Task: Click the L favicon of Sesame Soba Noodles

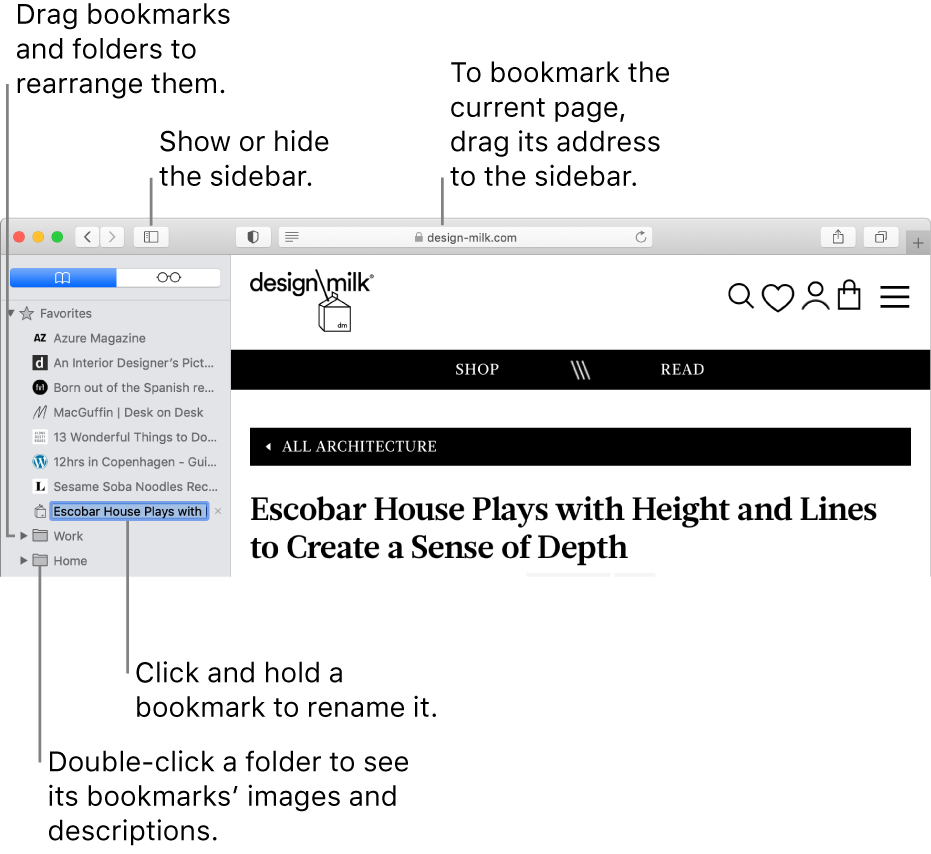Action: [x=40, y=486]
